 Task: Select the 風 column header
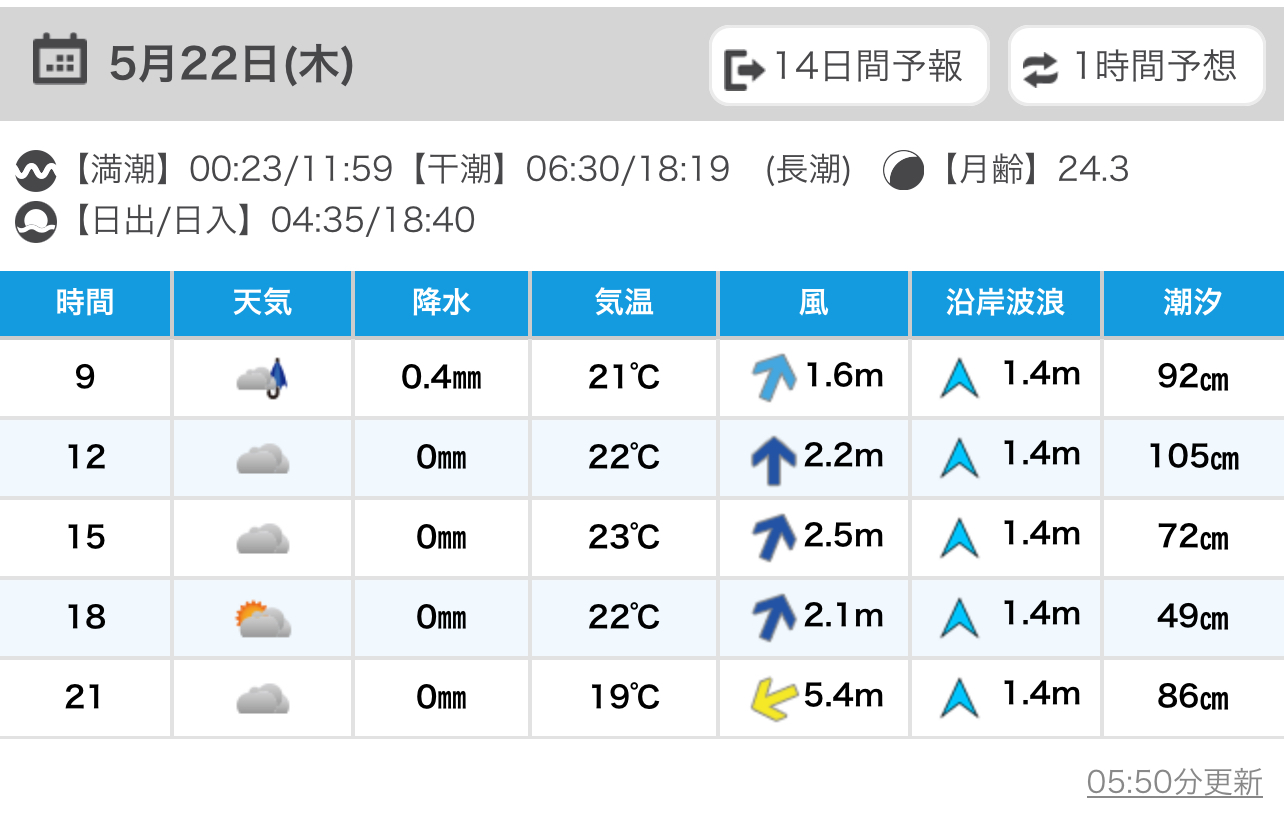(814, 303)
